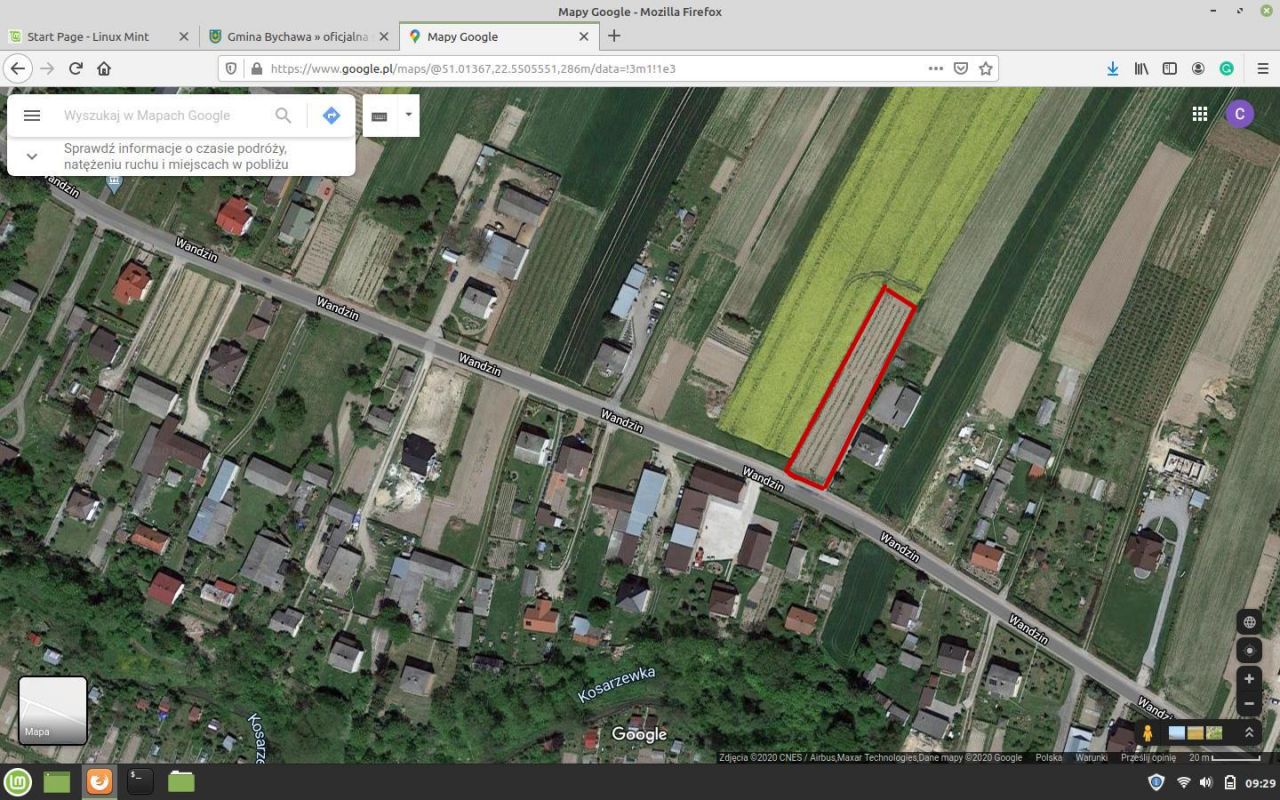Open the Polska region link
This screenshot has height=800, width=1280.
point(1049,758)
